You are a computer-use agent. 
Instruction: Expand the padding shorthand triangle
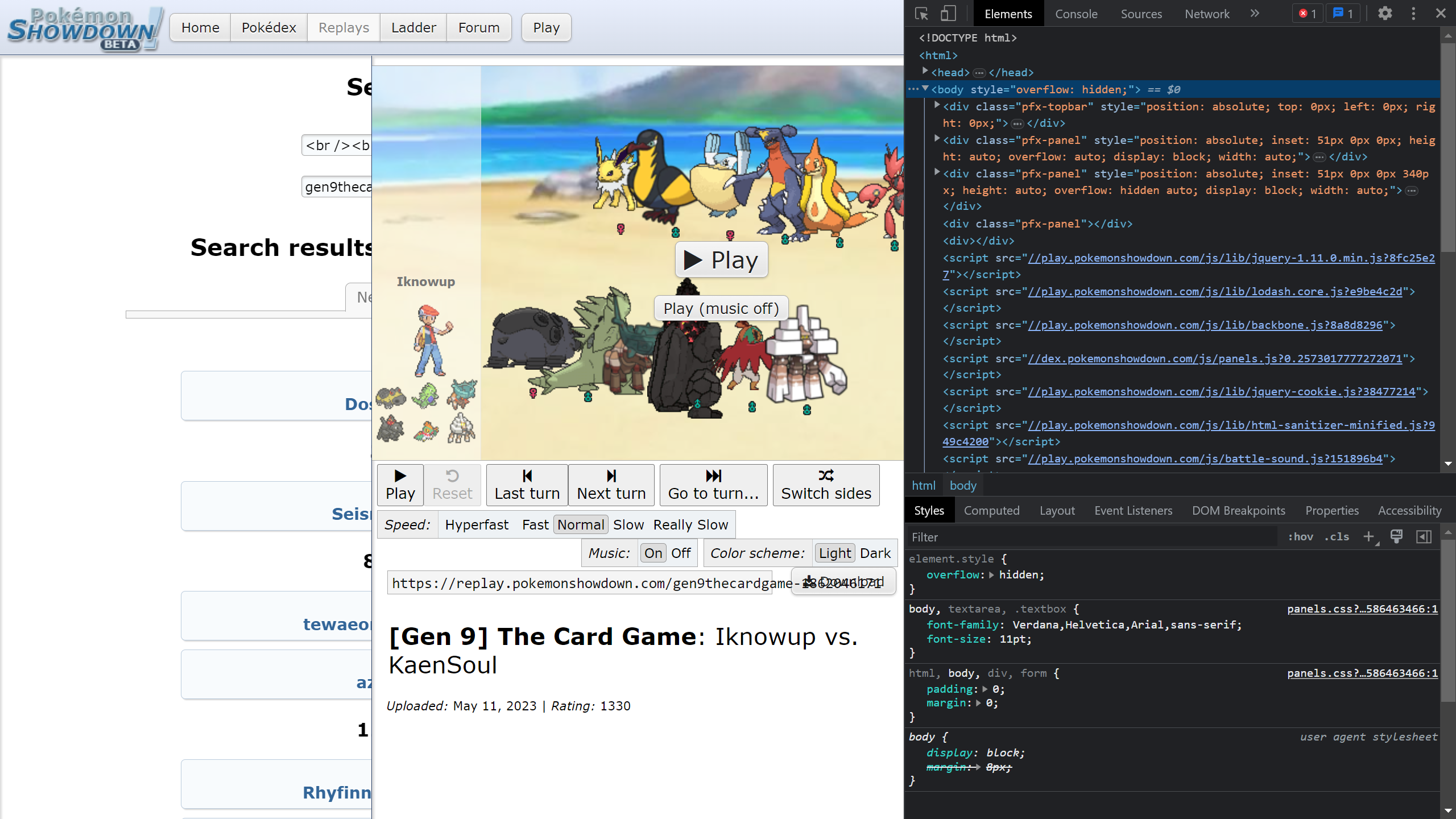tap(985, 689)
